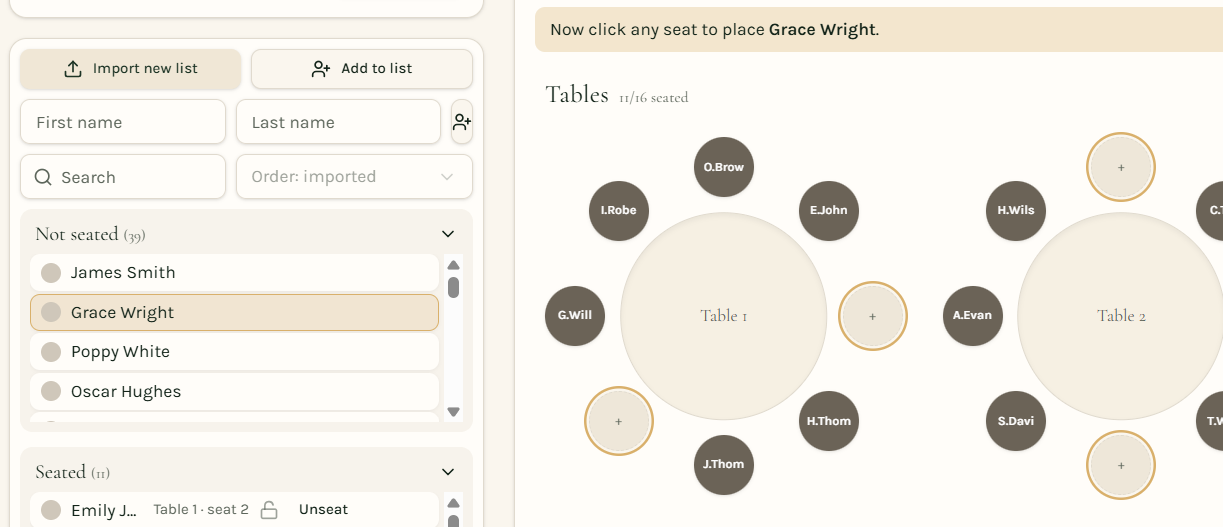Click Unseat for Emily J...
Screen dimensions: 1223x527
pyautogui.click(x=323, y=510)
